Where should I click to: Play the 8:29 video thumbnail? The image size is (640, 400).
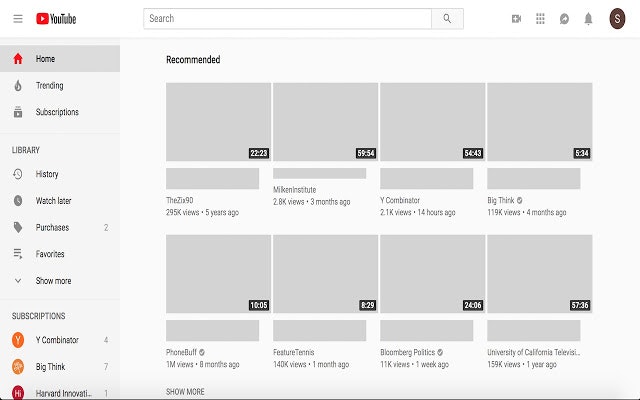pos(325,274)
